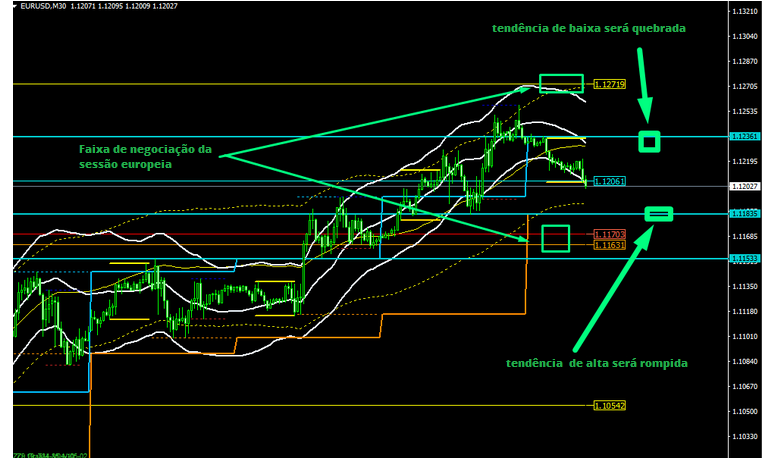Select the yellow 1.10542 price label
This screenshot has height=461, width=764.
click(609, 406)
